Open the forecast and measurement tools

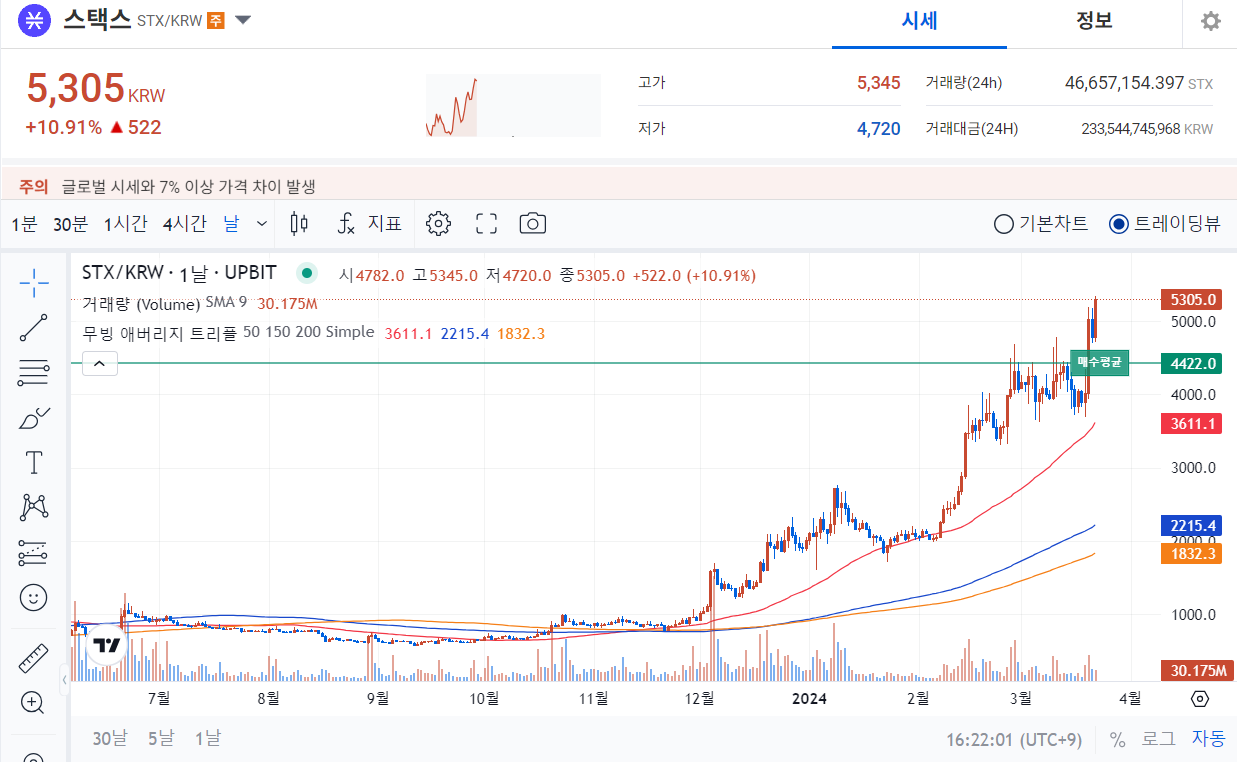tap(34, 552)
